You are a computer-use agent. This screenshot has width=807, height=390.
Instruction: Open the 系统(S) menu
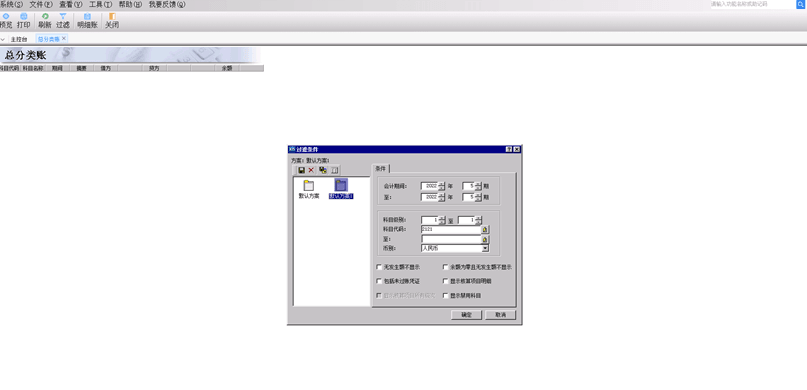[11, 5]
